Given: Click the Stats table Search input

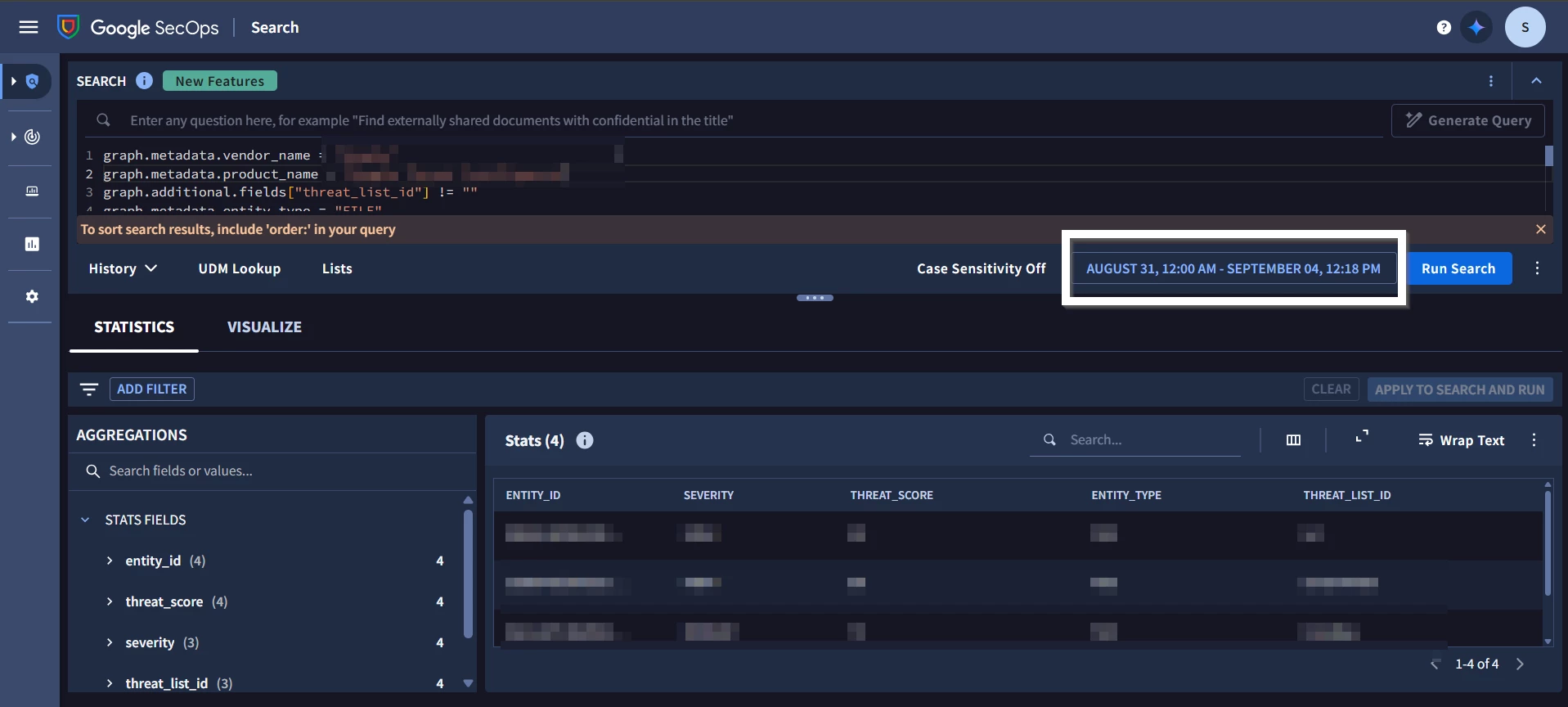Looking at the screenshot, I should pyautogui.click(x=1135, y=440).
